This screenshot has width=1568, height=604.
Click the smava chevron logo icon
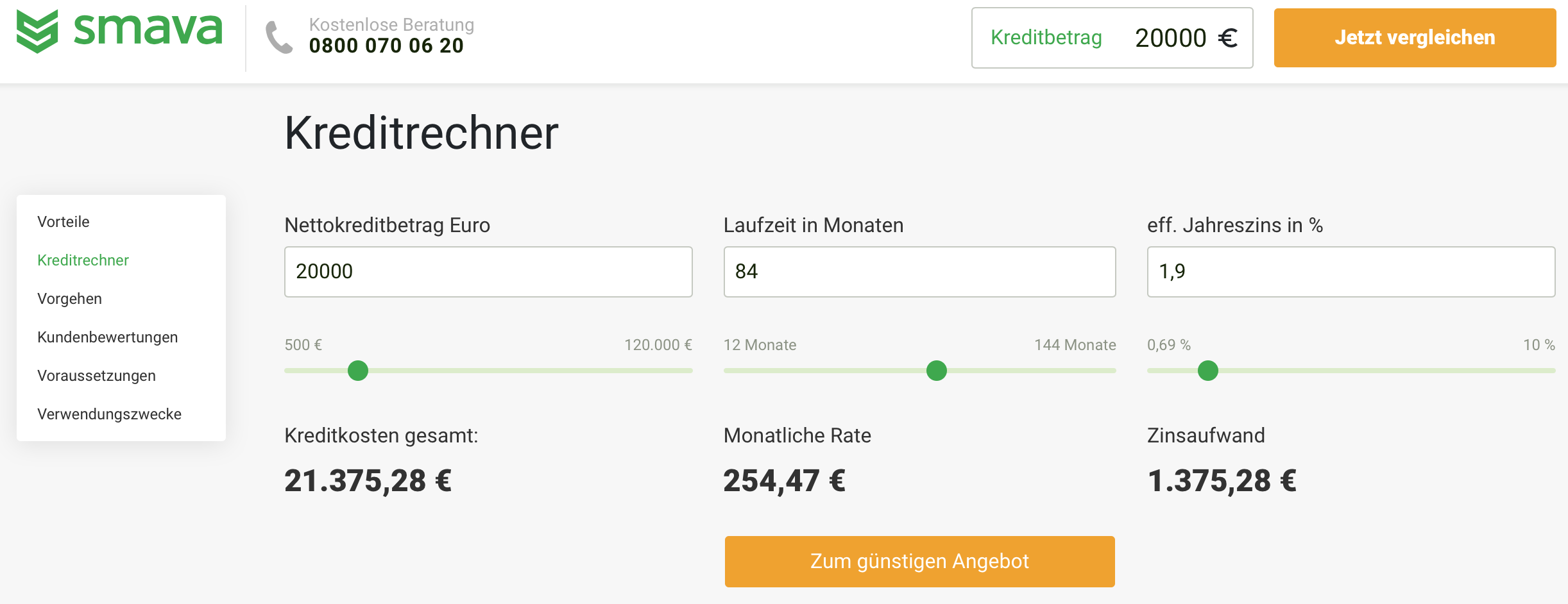point(37,31)
